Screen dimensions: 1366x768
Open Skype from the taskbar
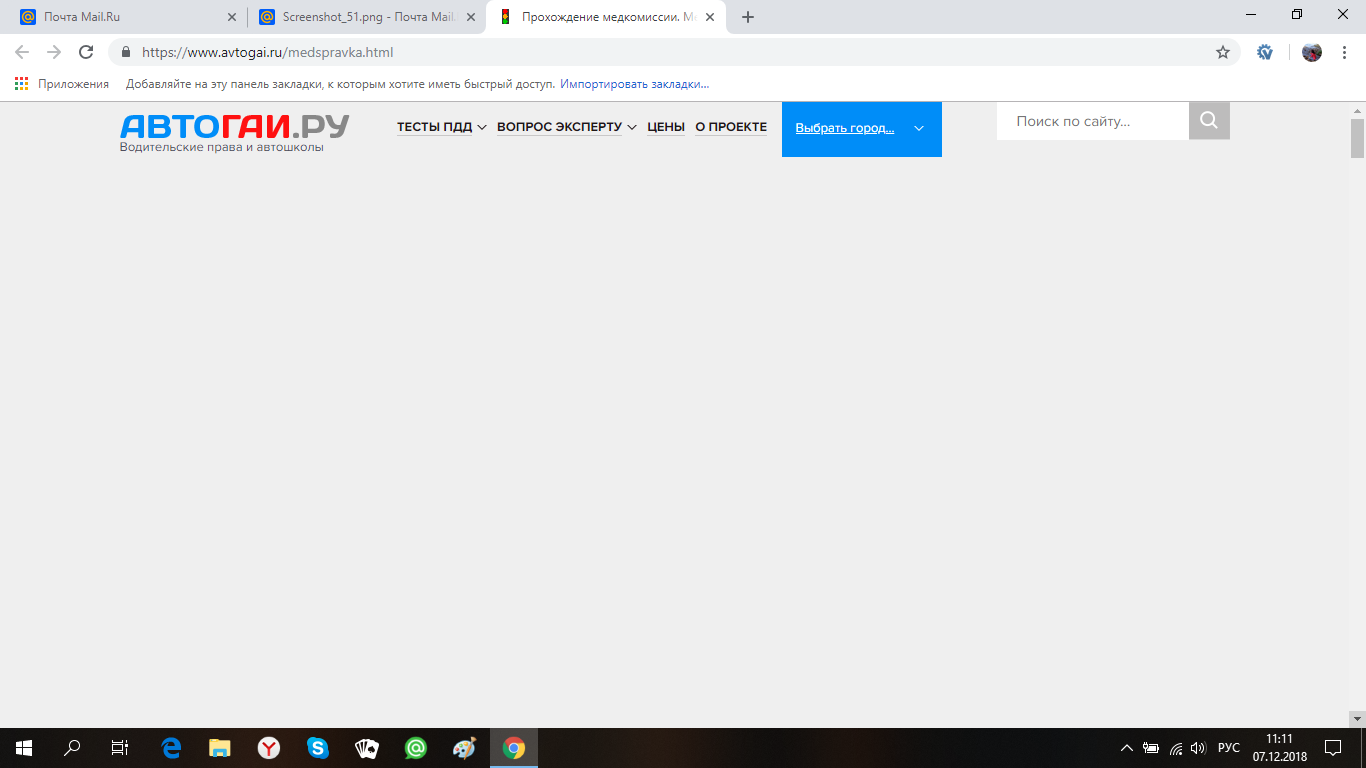coord(318,747)
